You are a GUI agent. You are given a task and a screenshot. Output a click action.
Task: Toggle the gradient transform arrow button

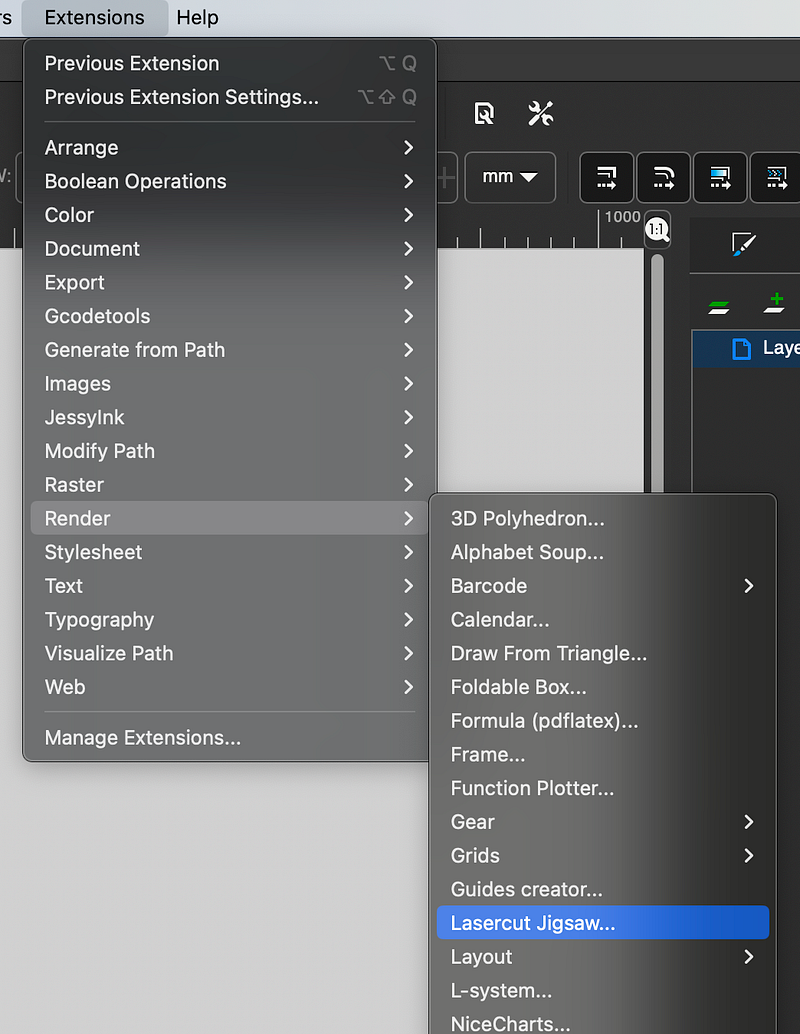point(720,177)
